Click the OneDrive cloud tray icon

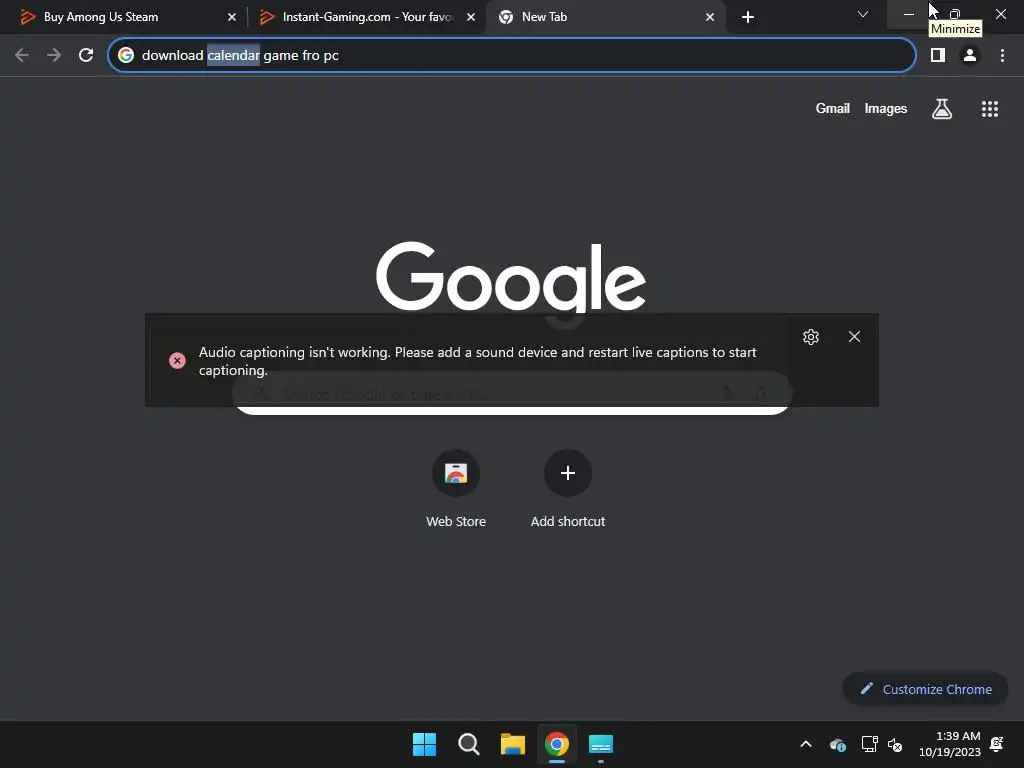click(x=838, y=744)
